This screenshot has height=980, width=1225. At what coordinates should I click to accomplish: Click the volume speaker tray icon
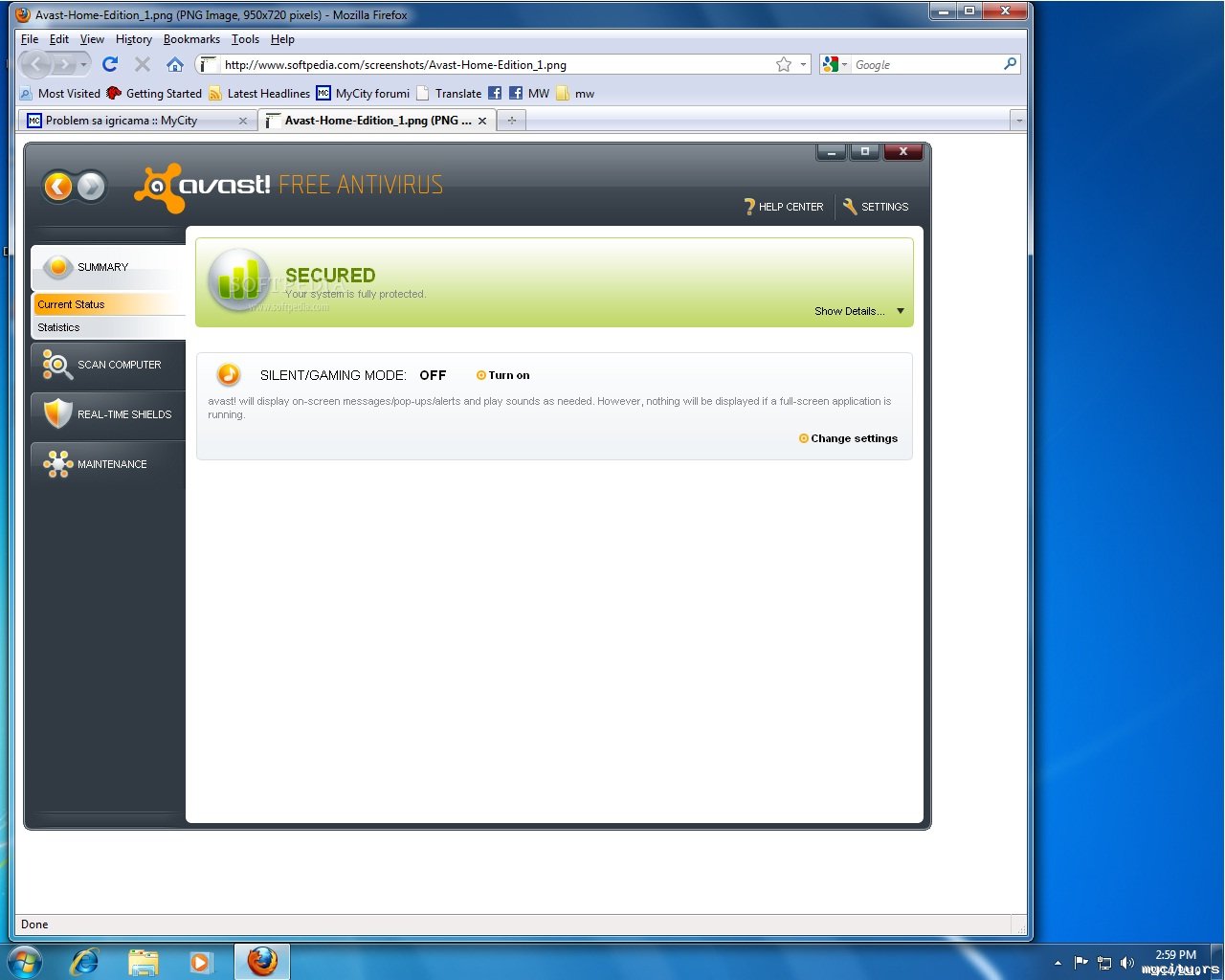click(x=1126, y=963)
